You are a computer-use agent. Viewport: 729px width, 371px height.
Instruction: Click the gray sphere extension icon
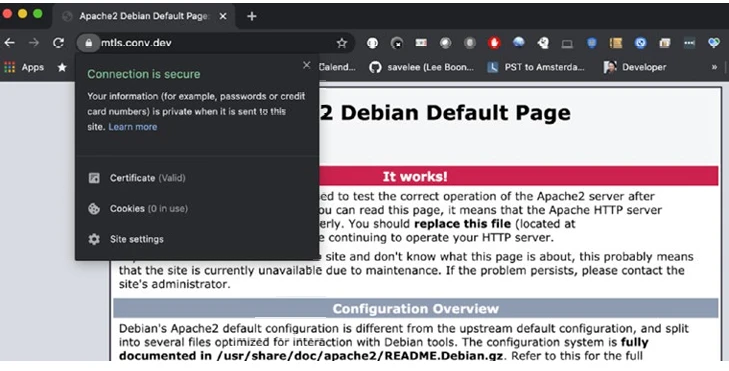coord(445,43)
